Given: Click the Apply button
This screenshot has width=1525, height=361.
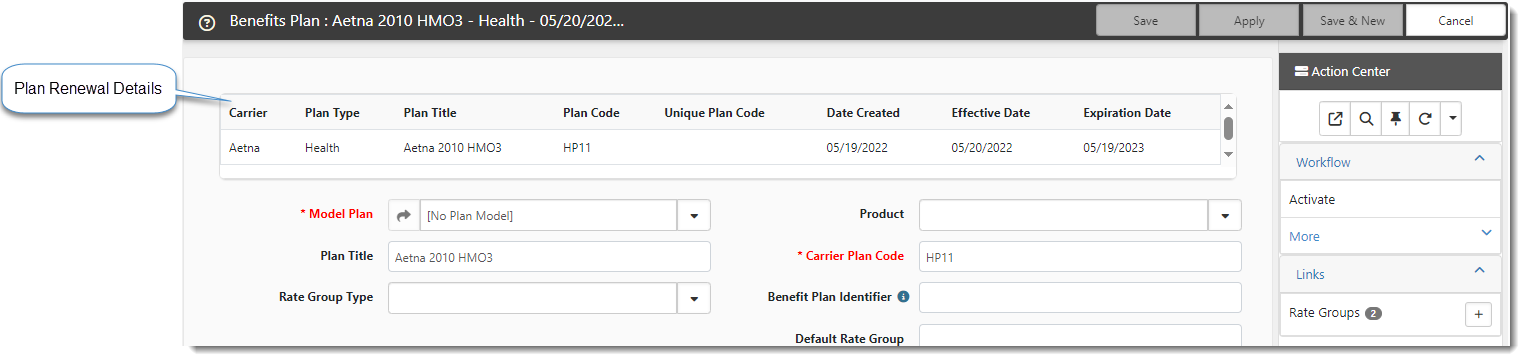Looking at the screenshot, I should (1248, 20).
